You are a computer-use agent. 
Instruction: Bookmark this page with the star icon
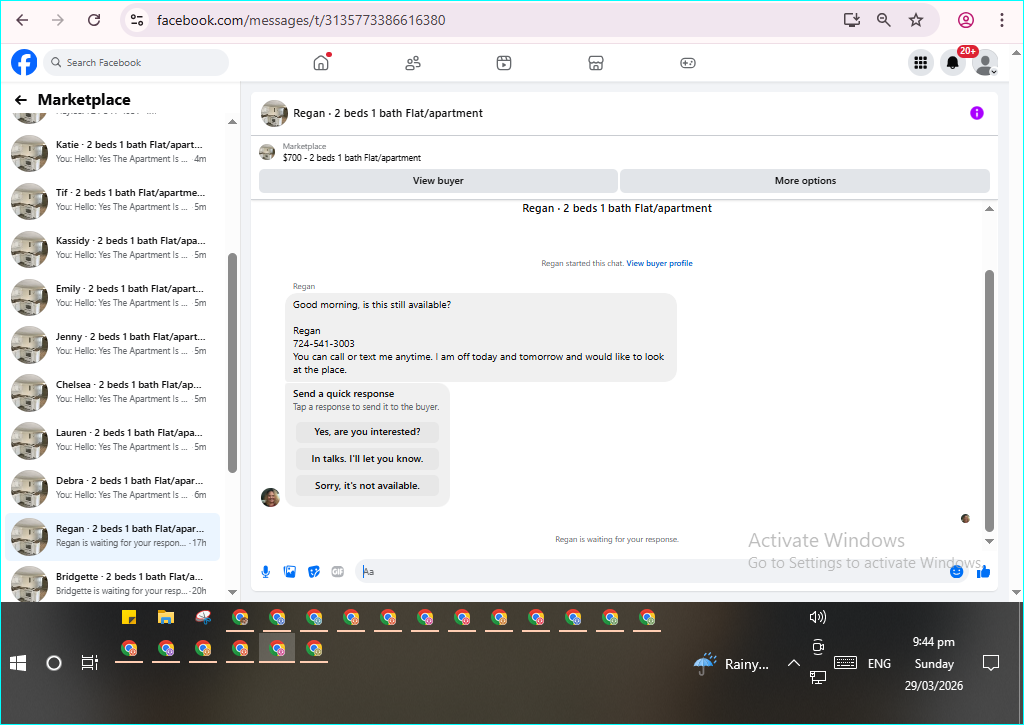[x=916, y=20]
